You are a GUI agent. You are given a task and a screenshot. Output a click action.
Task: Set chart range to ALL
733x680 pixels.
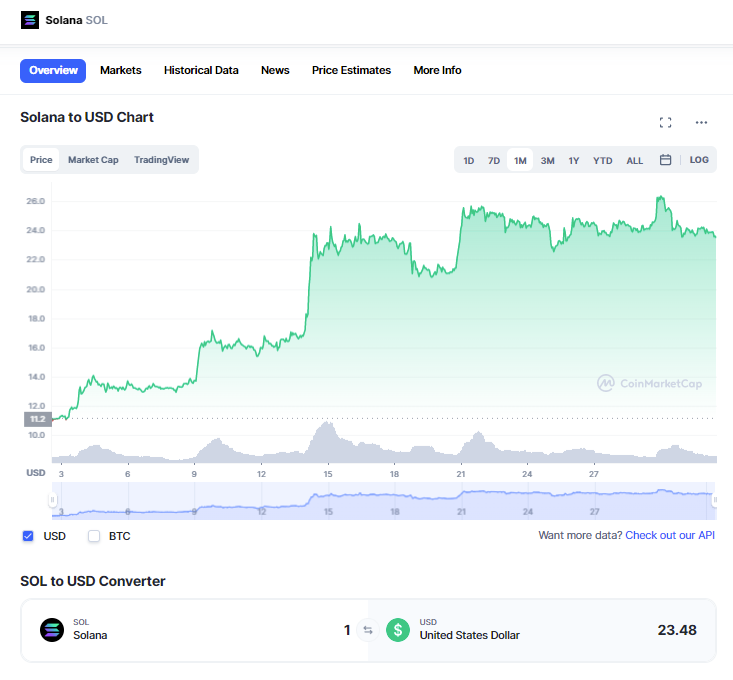[634, 160]
